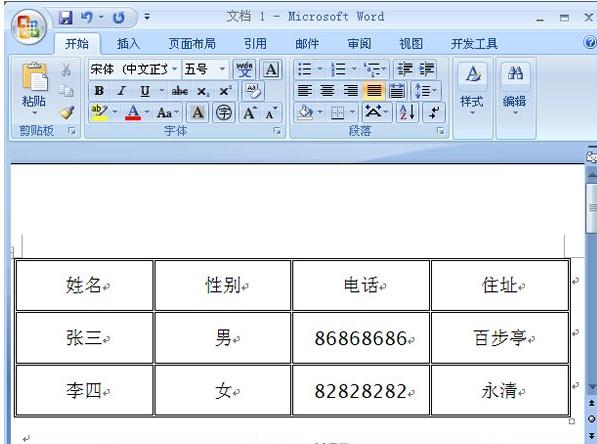Open multilevel list dropdown

[375, 69]
